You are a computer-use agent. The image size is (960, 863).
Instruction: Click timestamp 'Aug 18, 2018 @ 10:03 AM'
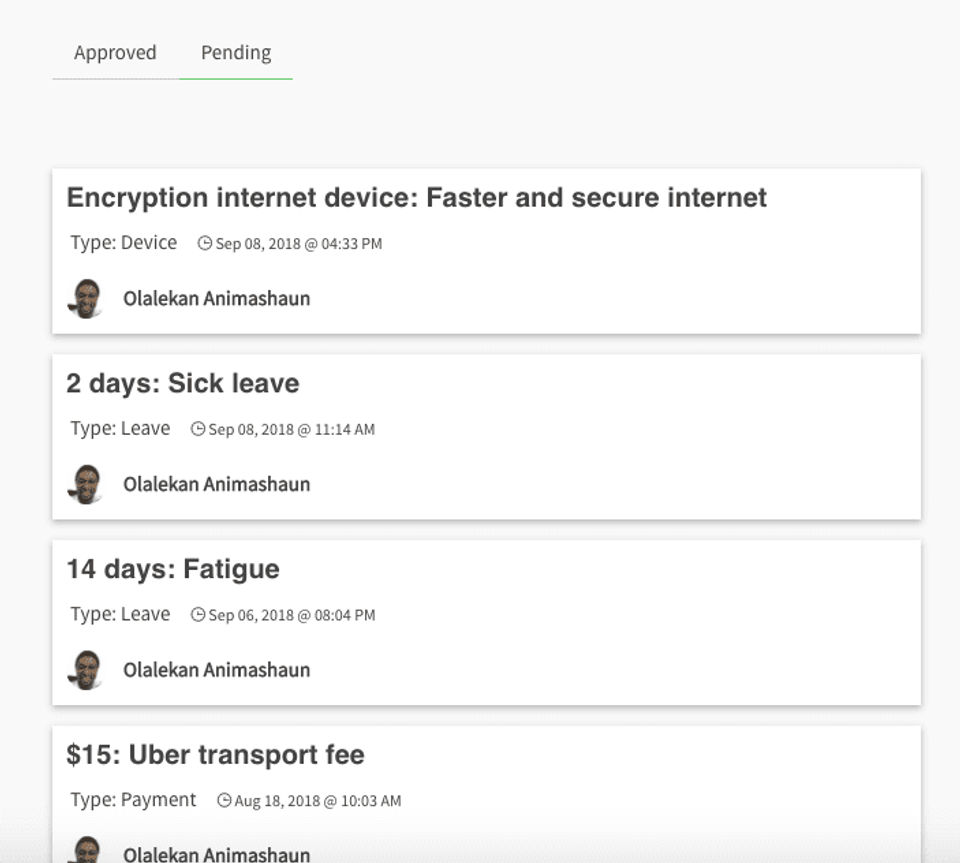point(318,801)
